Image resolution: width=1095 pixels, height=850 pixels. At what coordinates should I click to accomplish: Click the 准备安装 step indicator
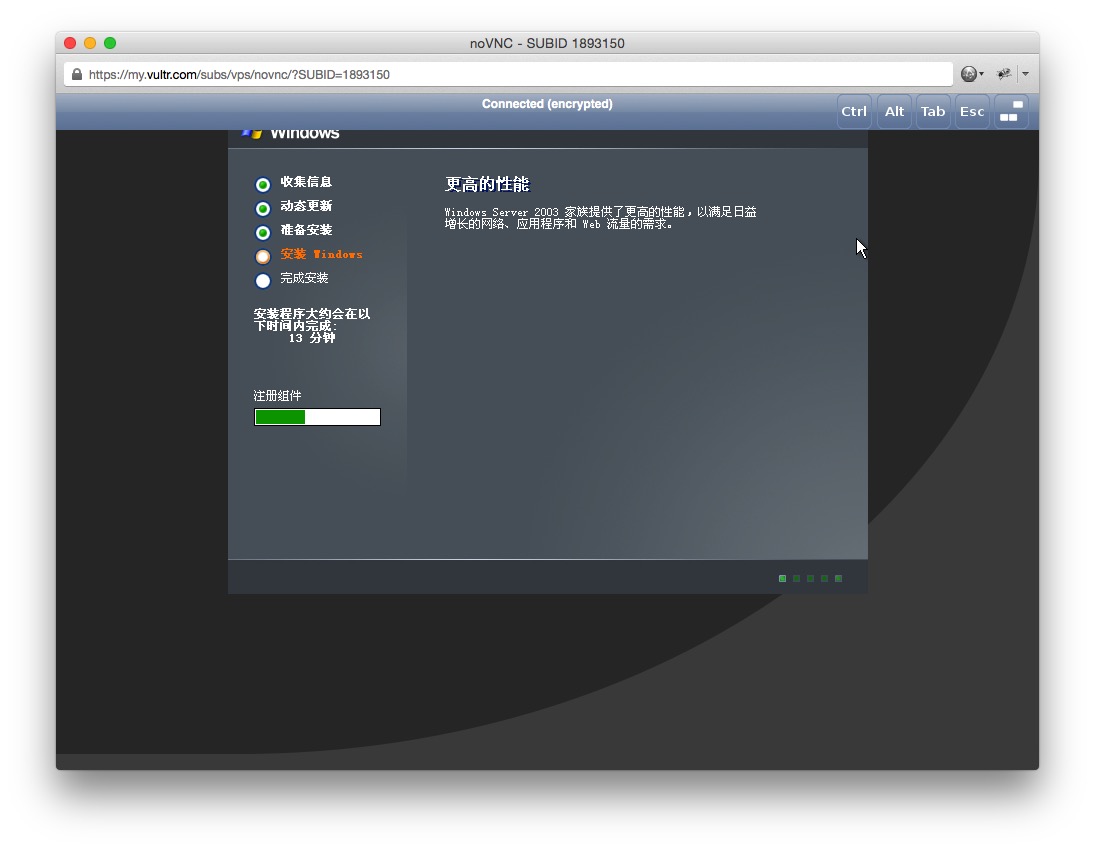pyautogui.click(x=263, y=233)
